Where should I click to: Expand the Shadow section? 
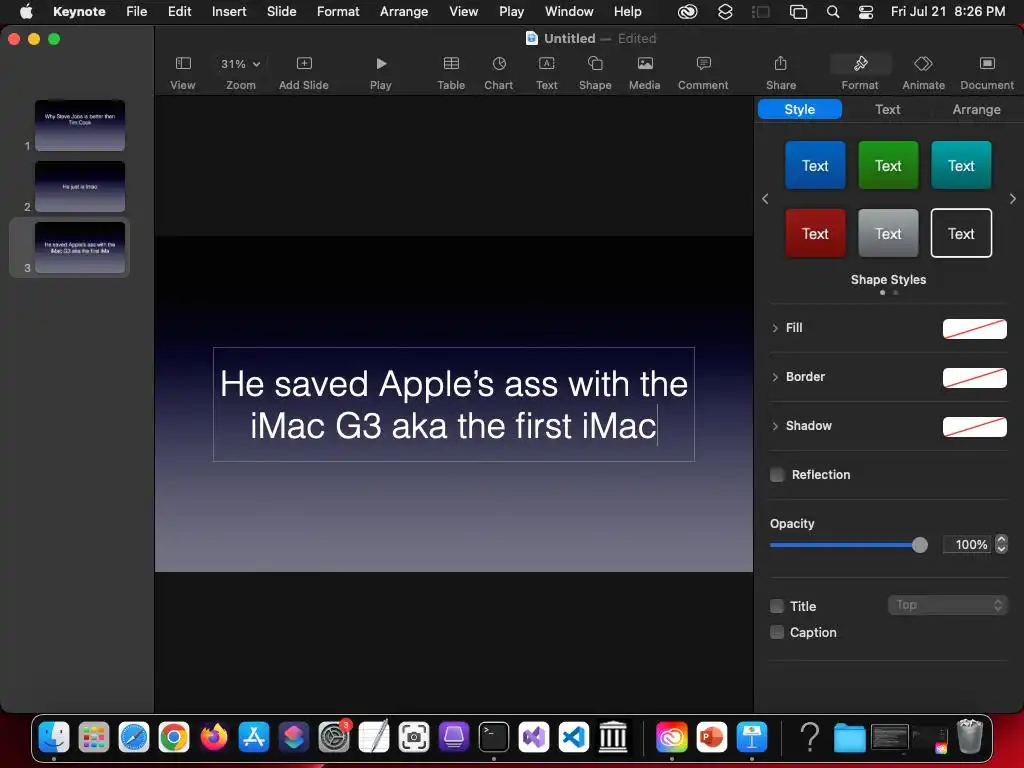pyautogui.click(x=775, y=426)
